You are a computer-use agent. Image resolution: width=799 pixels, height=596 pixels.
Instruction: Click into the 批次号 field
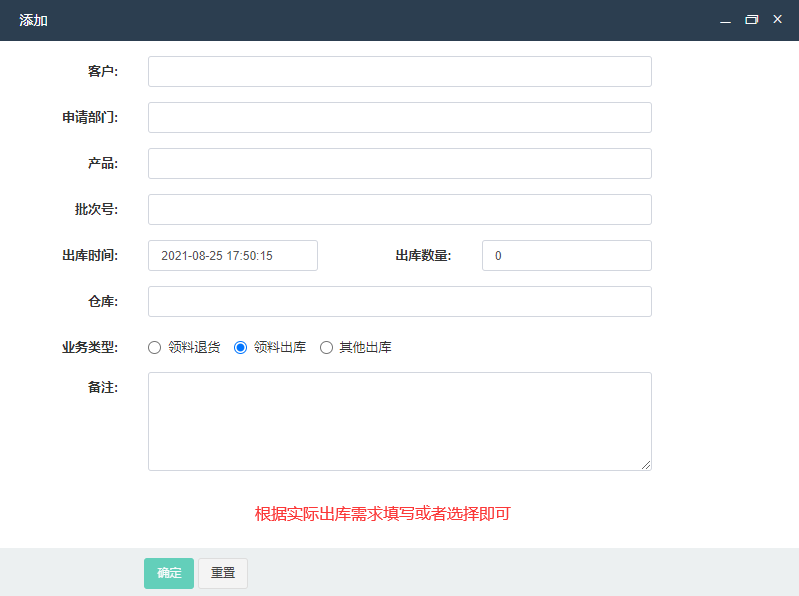tap(400, 209)
